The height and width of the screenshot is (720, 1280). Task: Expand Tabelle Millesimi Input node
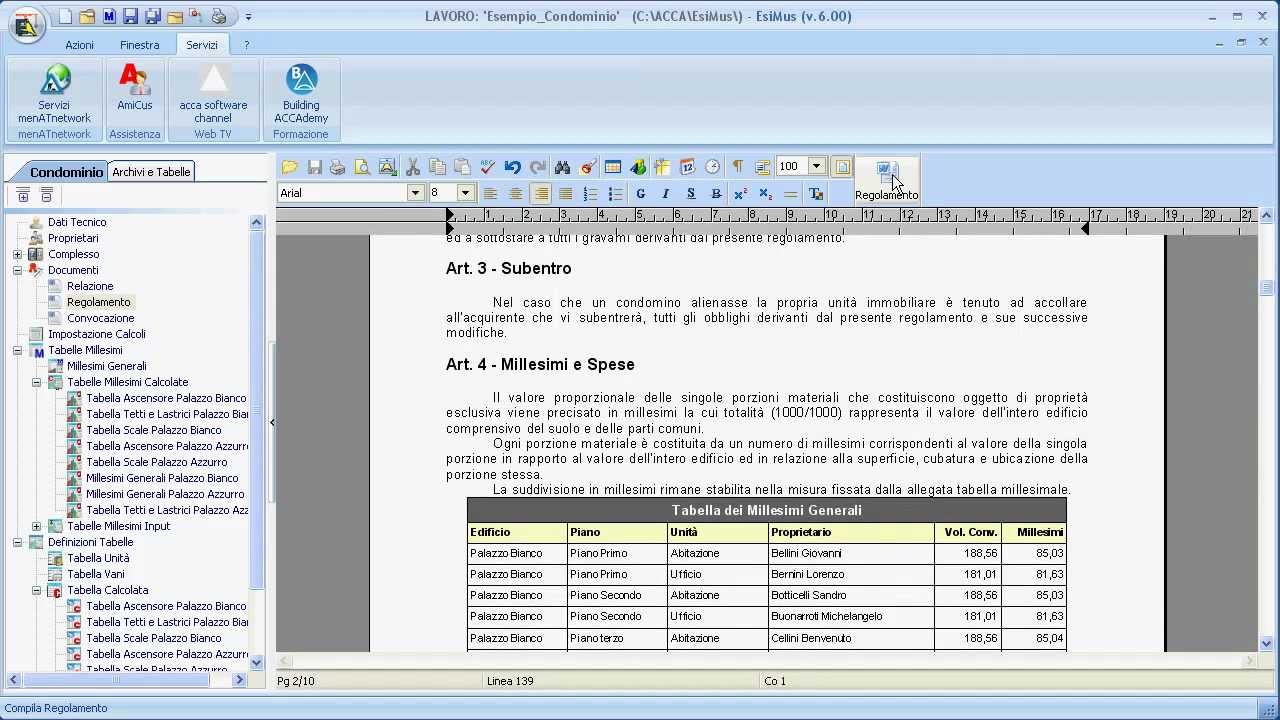click(36, 526)
